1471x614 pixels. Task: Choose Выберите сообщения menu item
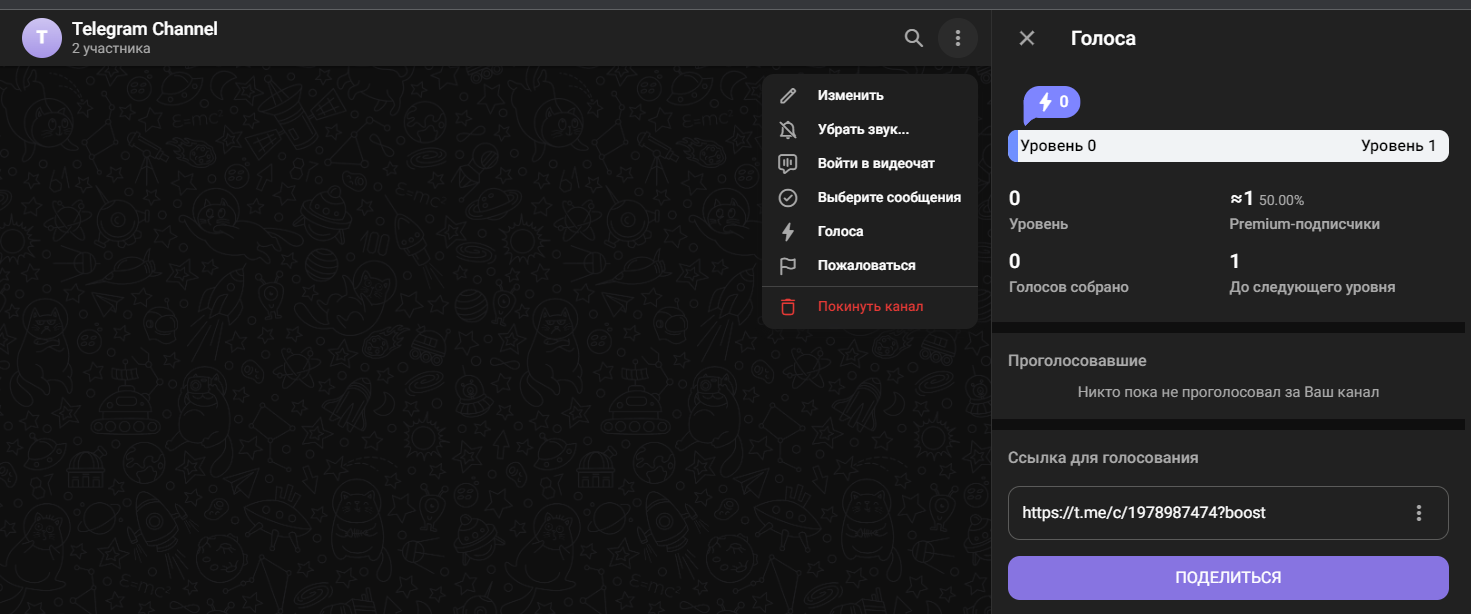click(x=870, y=198)
